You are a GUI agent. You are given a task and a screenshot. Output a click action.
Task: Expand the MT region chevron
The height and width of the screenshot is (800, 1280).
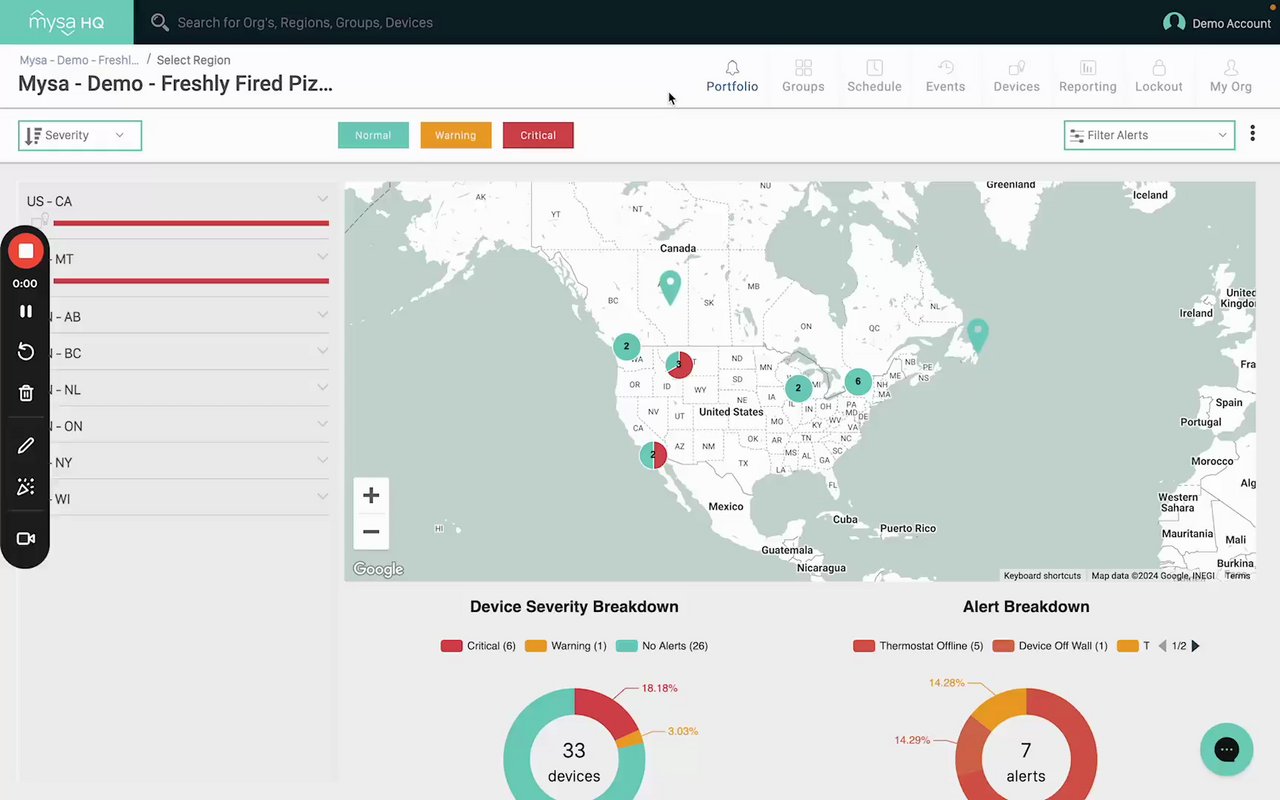[322, 257]
